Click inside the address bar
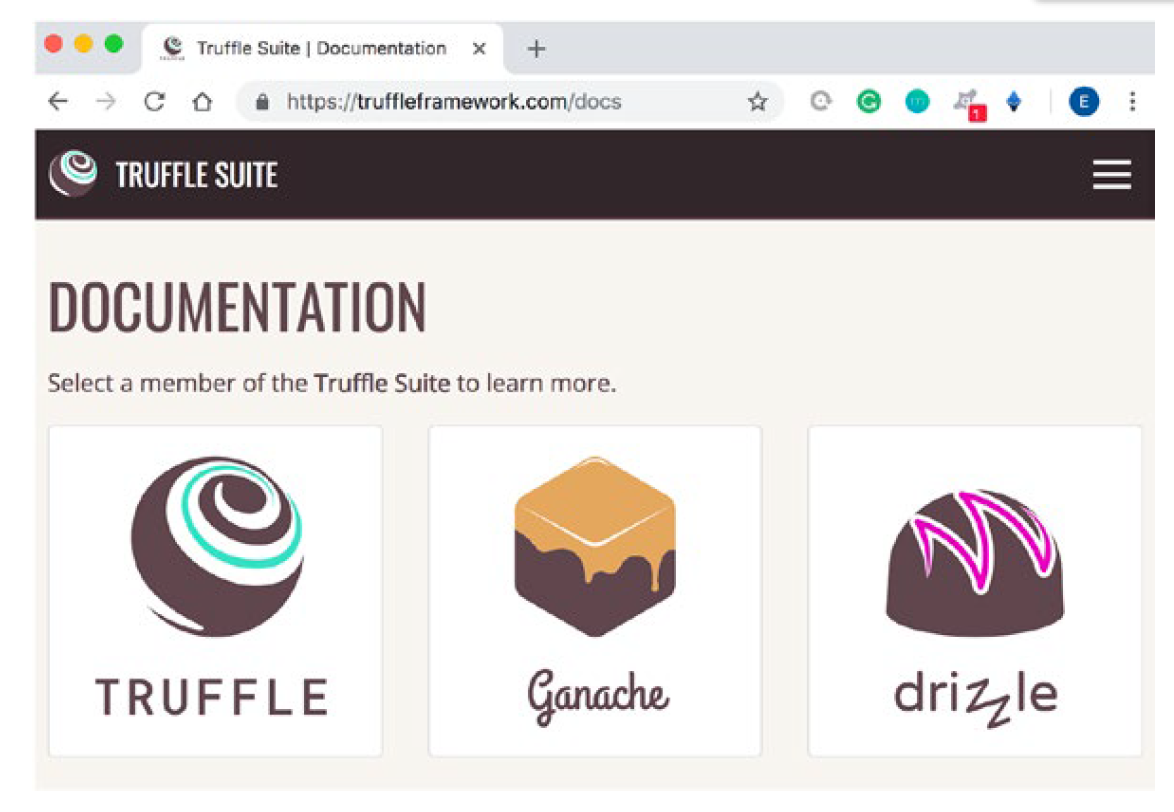 (x=450, y=101)
